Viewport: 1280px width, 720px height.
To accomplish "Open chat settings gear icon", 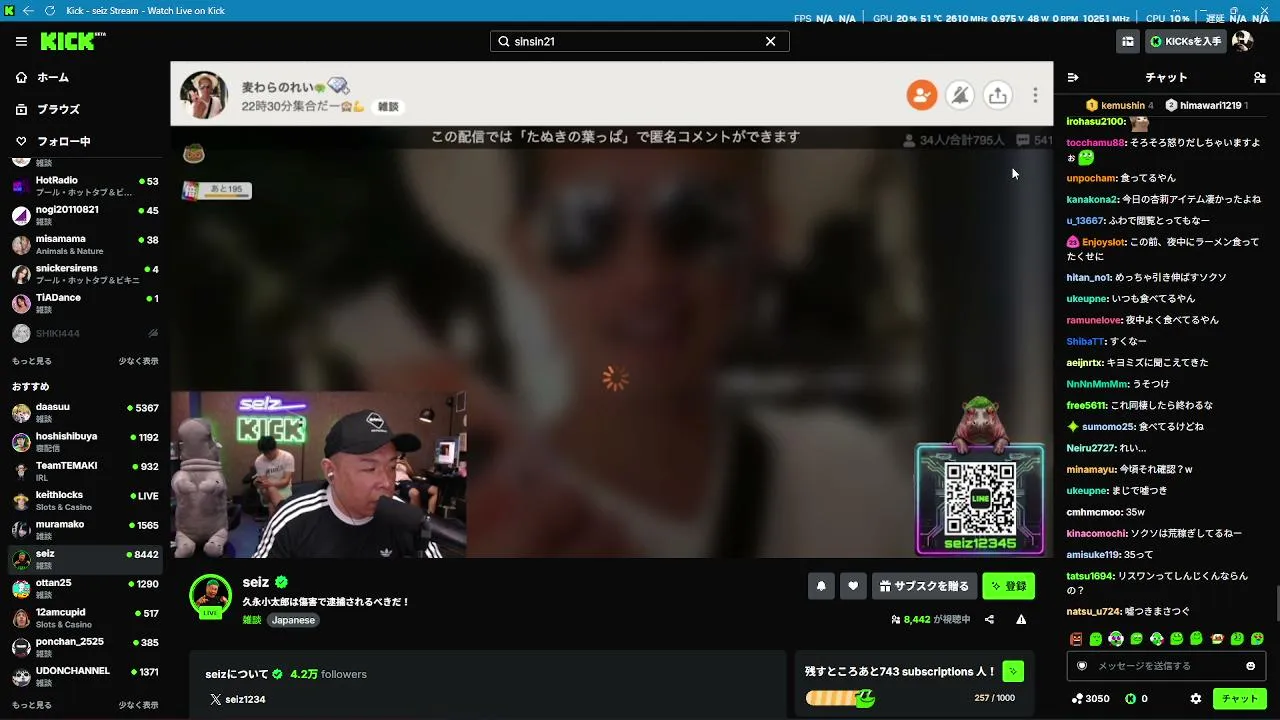I will pos(1196,699).
